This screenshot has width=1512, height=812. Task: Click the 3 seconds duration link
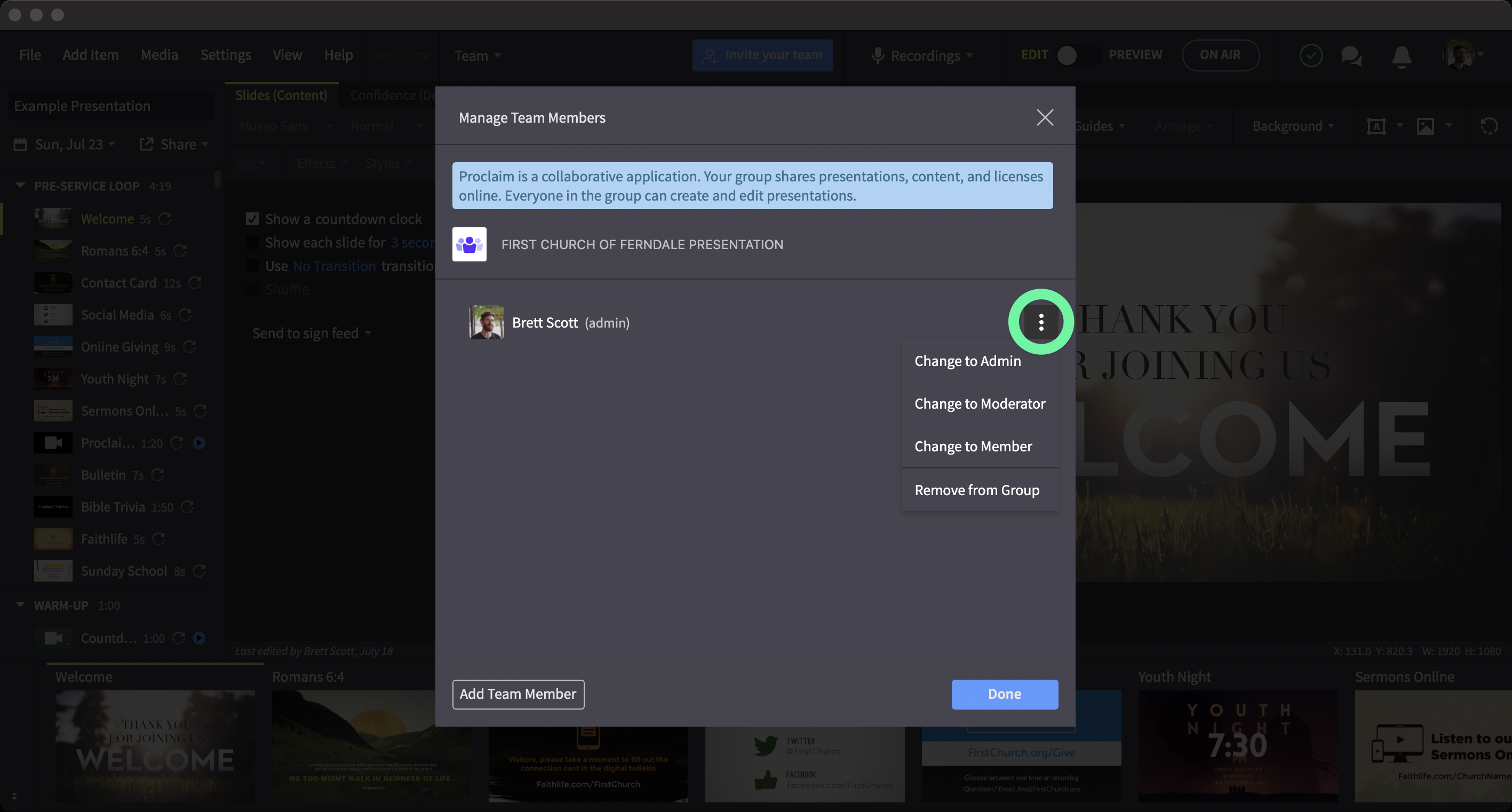(413, 243)
